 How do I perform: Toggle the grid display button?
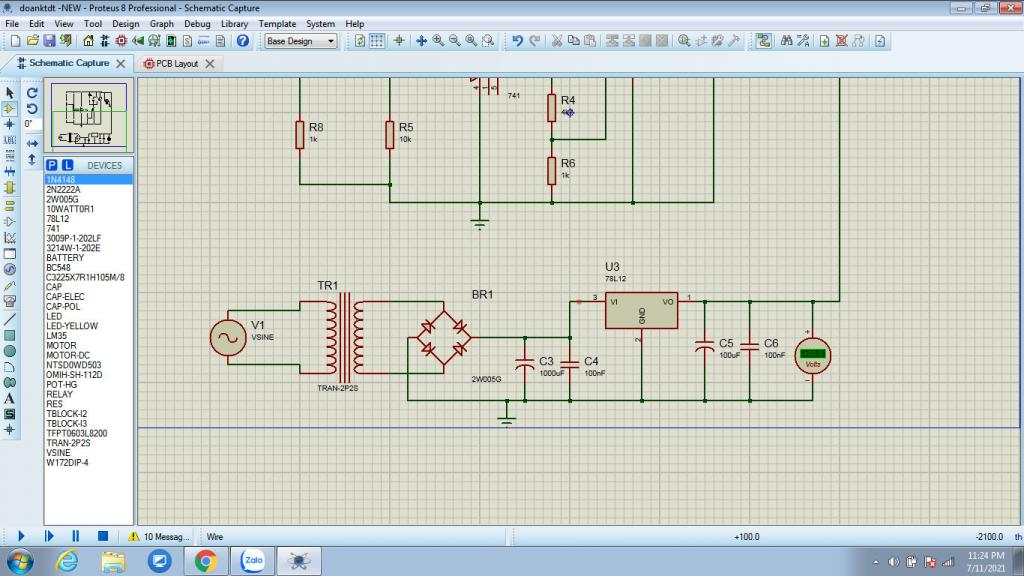point(377,41)
